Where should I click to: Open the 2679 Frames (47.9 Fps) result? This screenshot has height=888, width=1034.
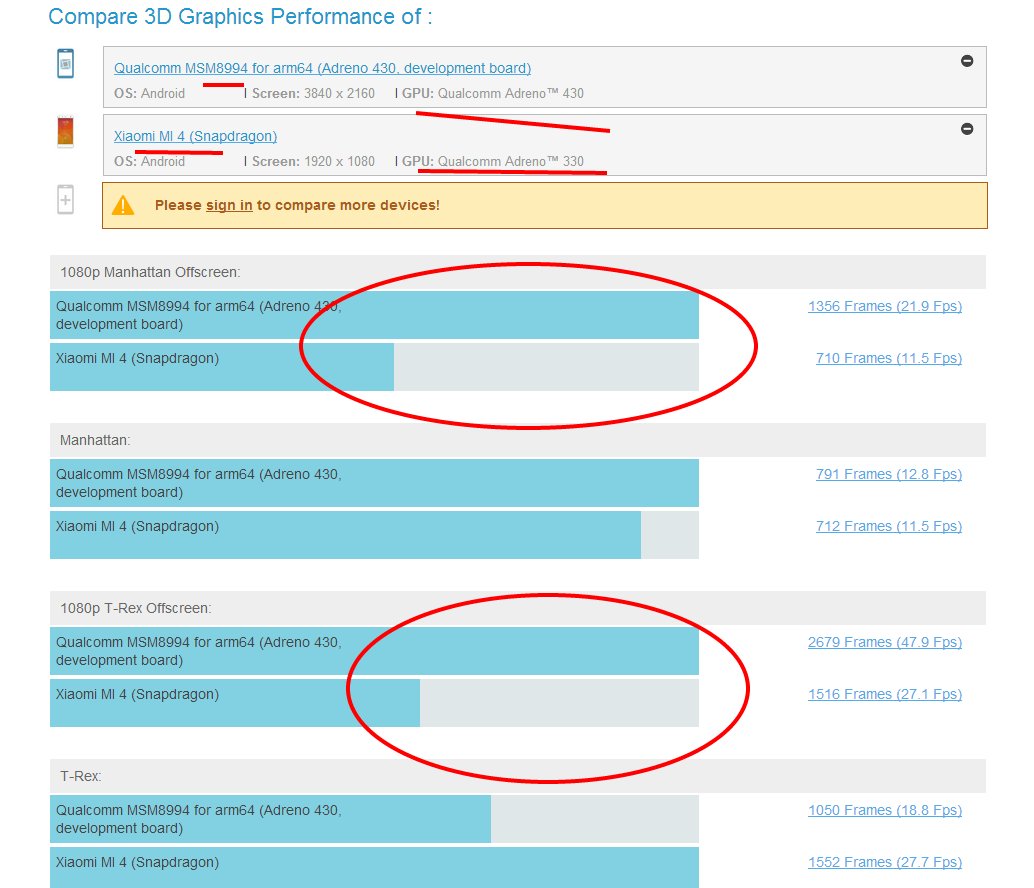click(884, 642)
